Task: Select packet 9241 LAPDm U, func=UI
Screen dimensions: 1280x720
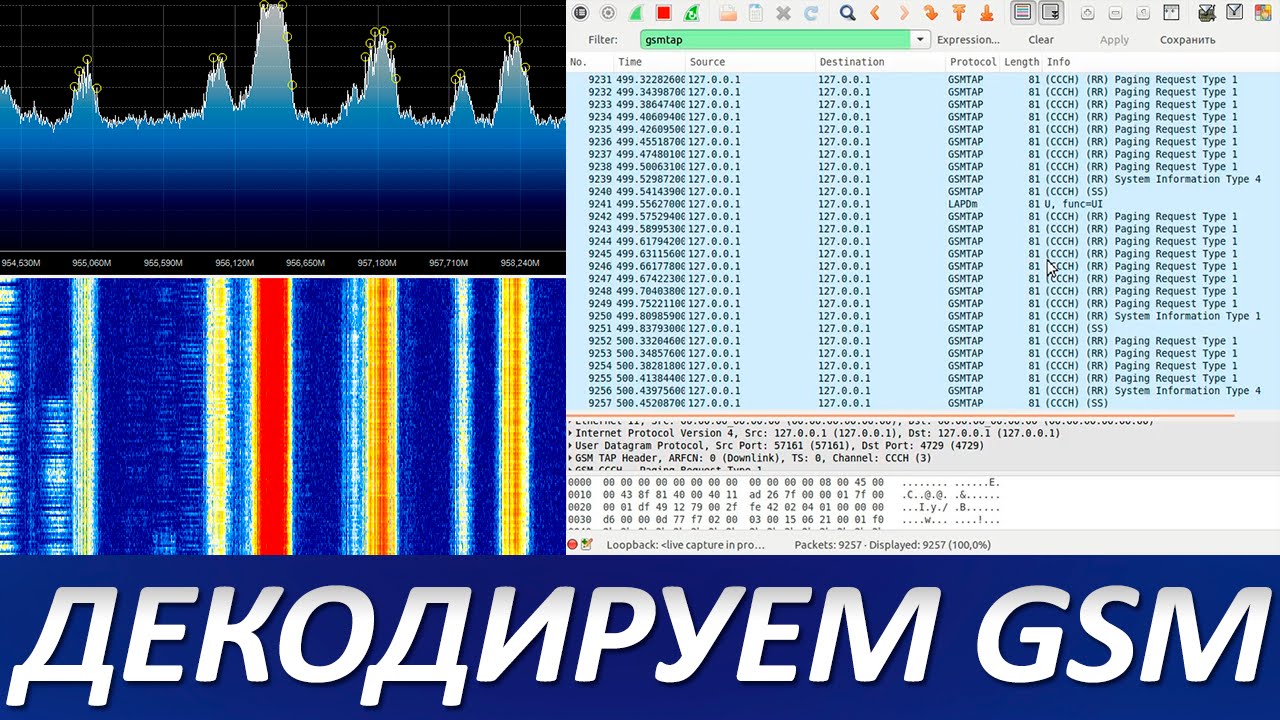Action: point(923,204)
